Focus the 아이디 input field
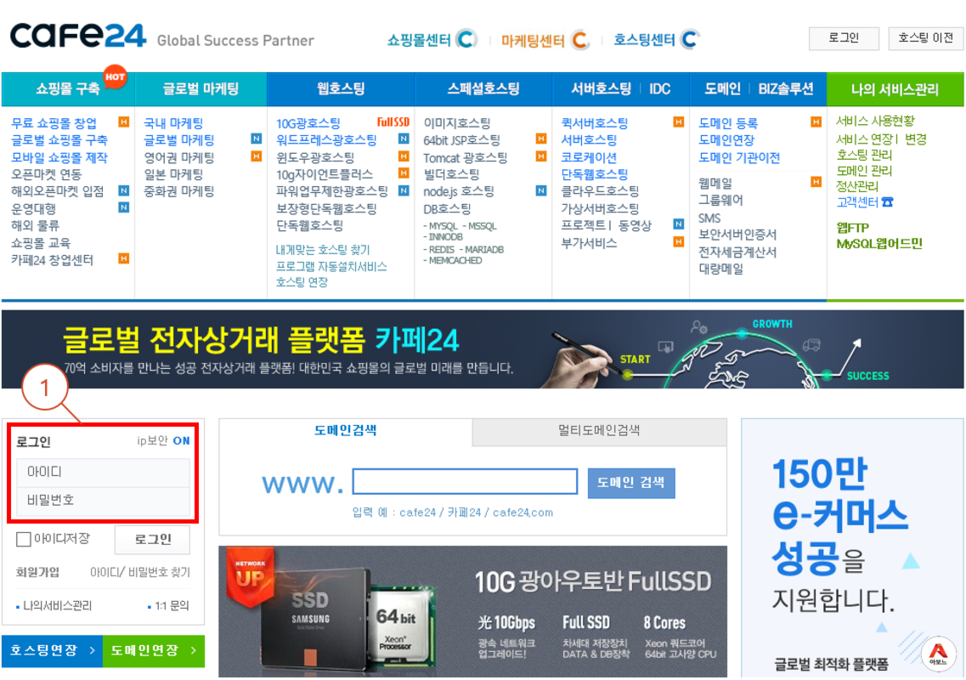 103,472
